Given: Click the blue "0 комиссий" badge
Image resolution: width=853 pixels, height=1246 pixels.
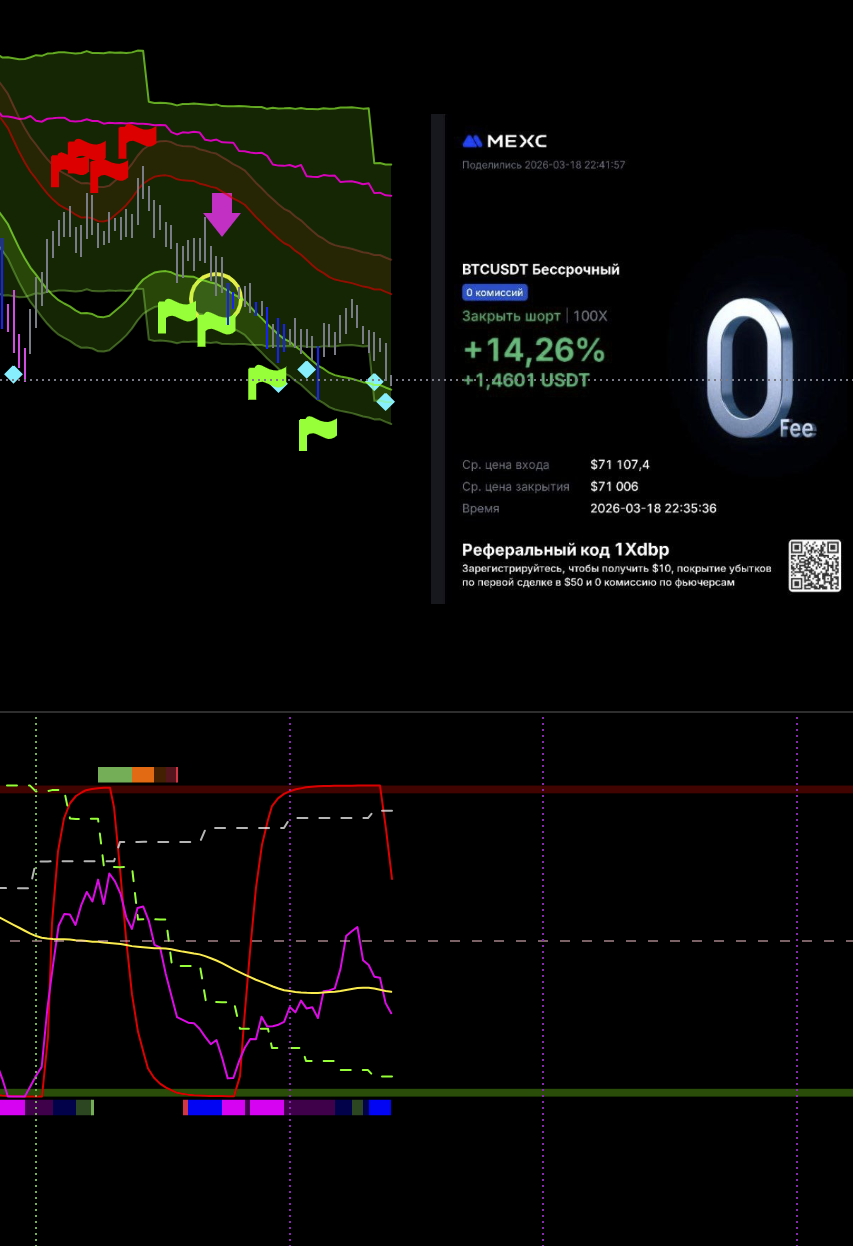Looking at the screenshot, I should point(494,293).
